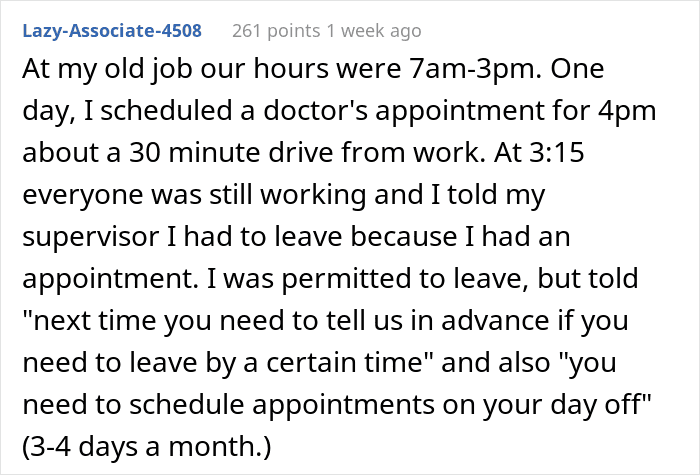The width and height of the screenshot is (700, 475).
Task: Click the words doctor's appointment
Action: tap(403, 111)
